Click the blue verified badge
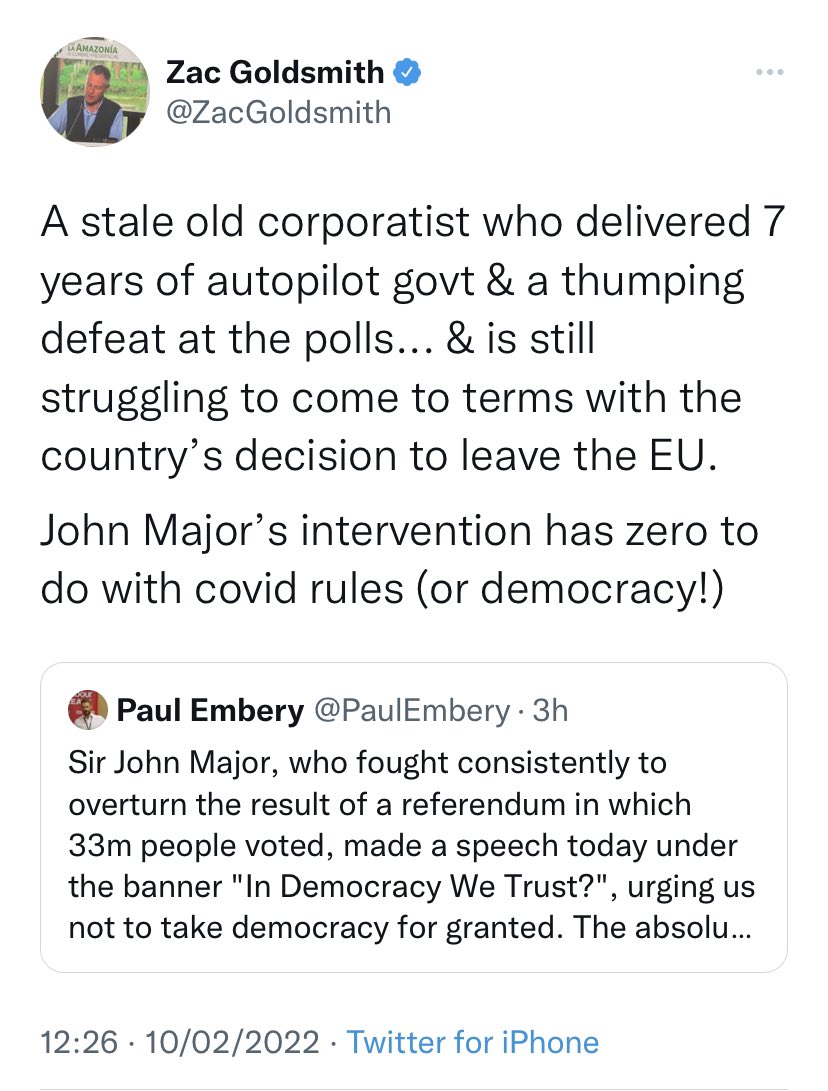Screen dimensions: 828x1091 coord(408,72)
